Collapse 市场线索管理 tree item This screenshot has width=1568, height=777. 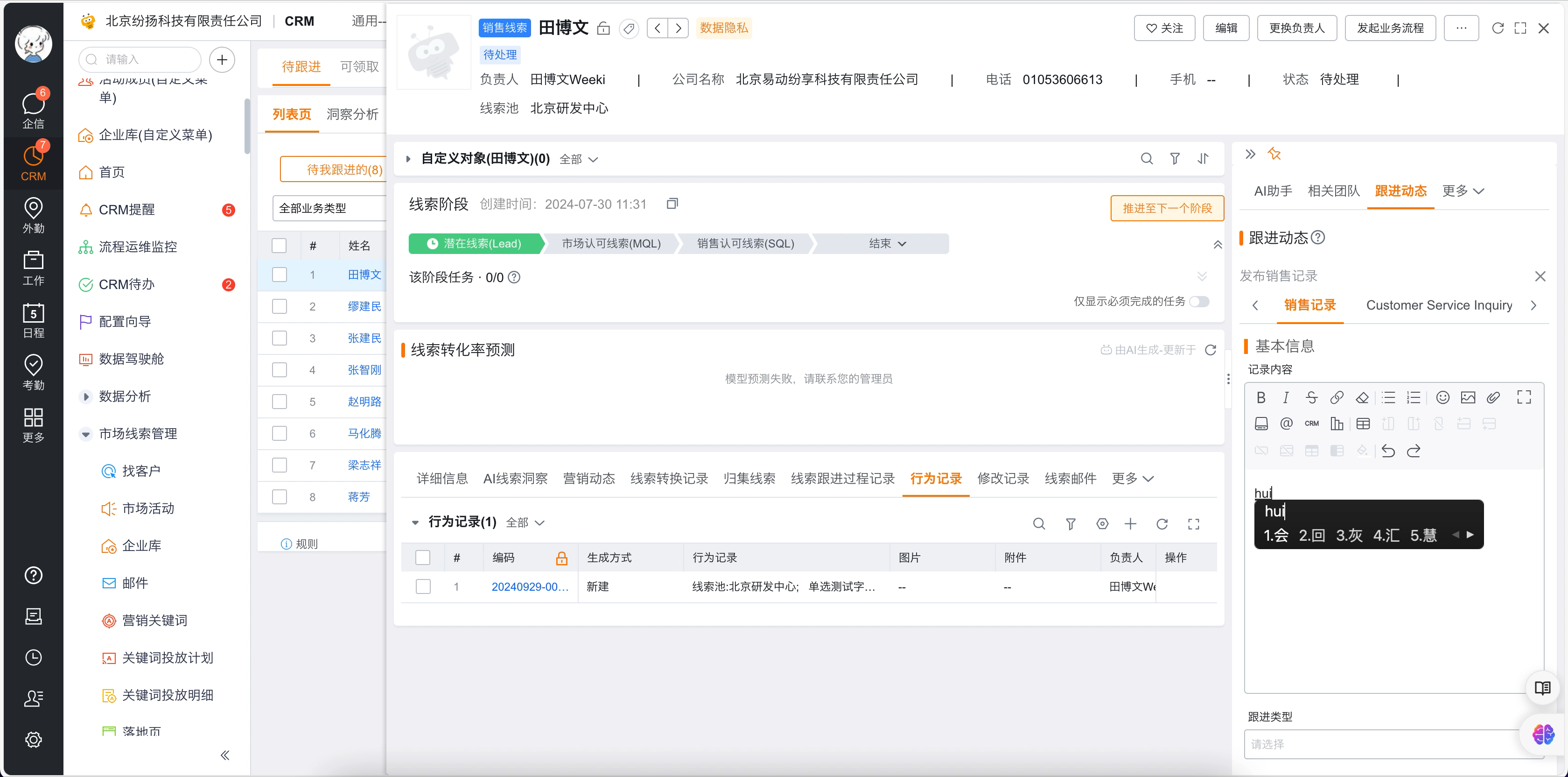tap(86, 434)
